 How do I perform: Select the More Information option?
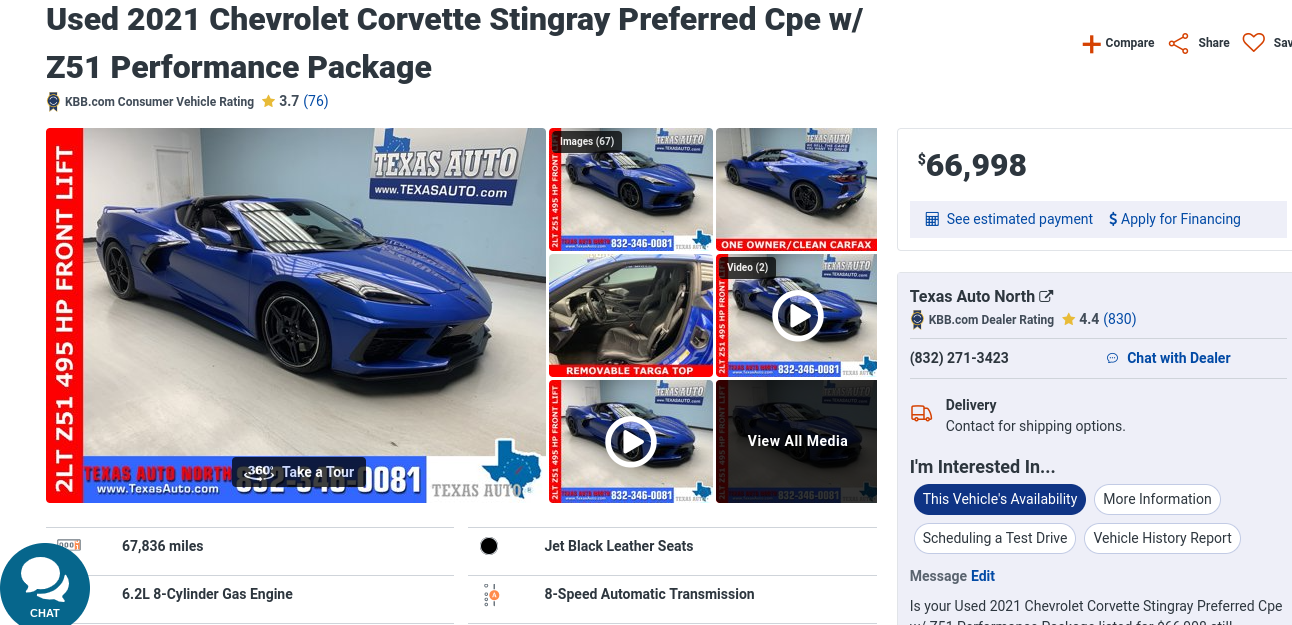pos(1157,499)
